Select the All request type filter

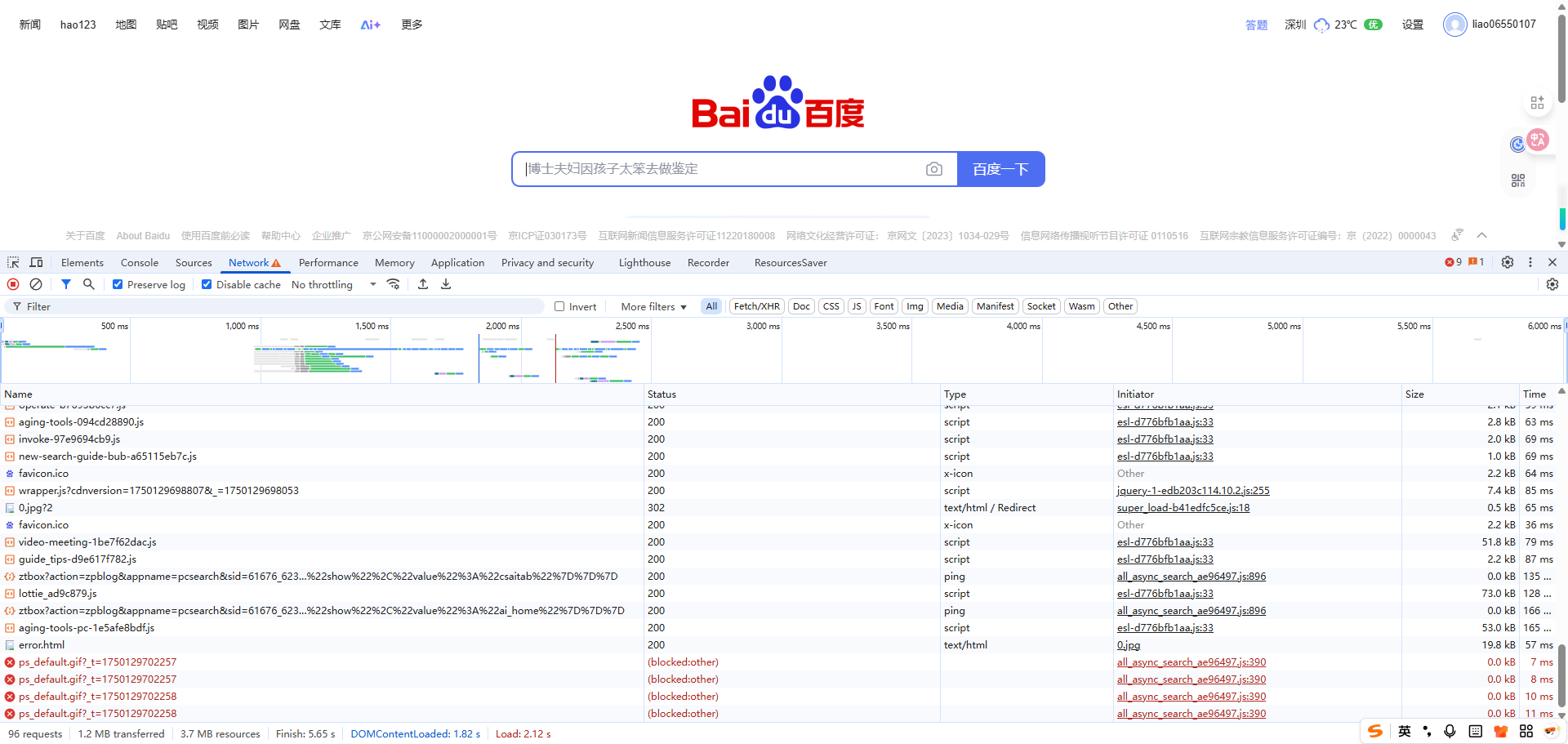coord(711,306)
